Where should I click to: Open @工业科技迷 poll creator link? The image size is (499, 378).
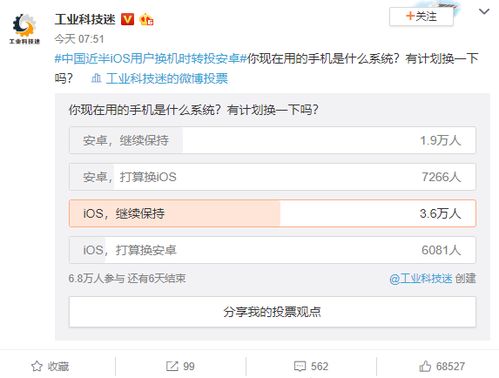[421, 278]
